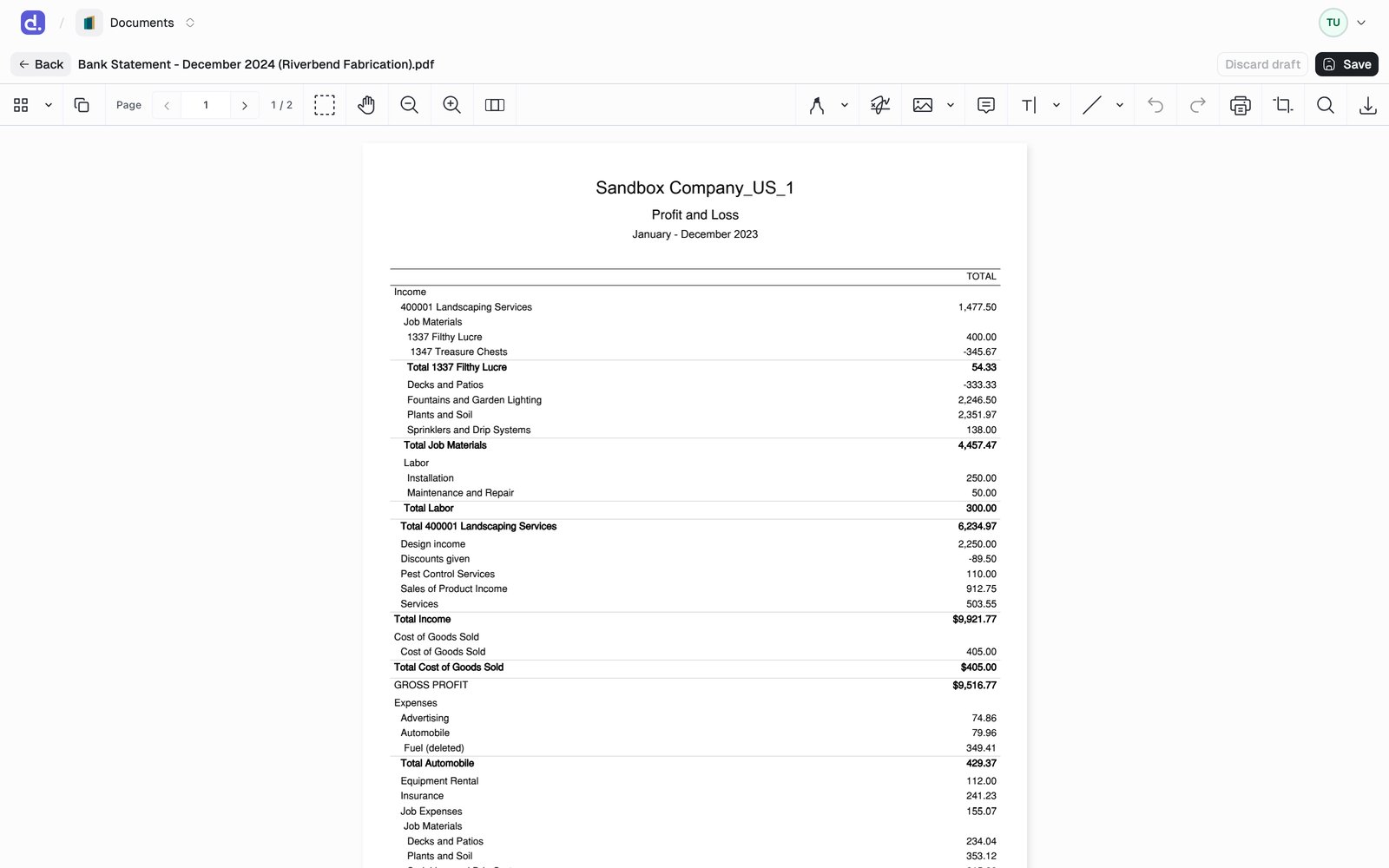Undo the last action
This screenshot has width=1389, height=868.
[1155, 105]
